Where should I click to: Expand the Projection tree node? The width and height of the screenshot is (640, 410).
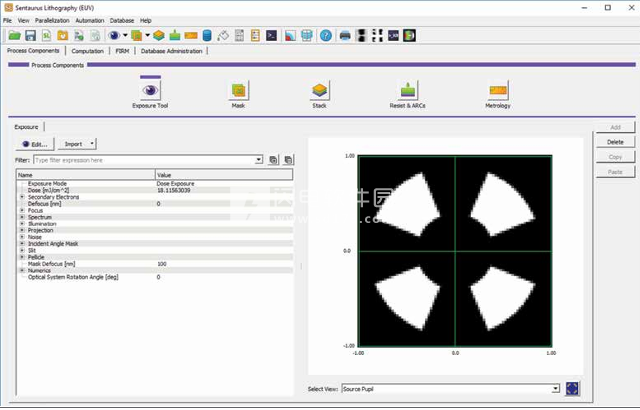(x=22, y=230)
